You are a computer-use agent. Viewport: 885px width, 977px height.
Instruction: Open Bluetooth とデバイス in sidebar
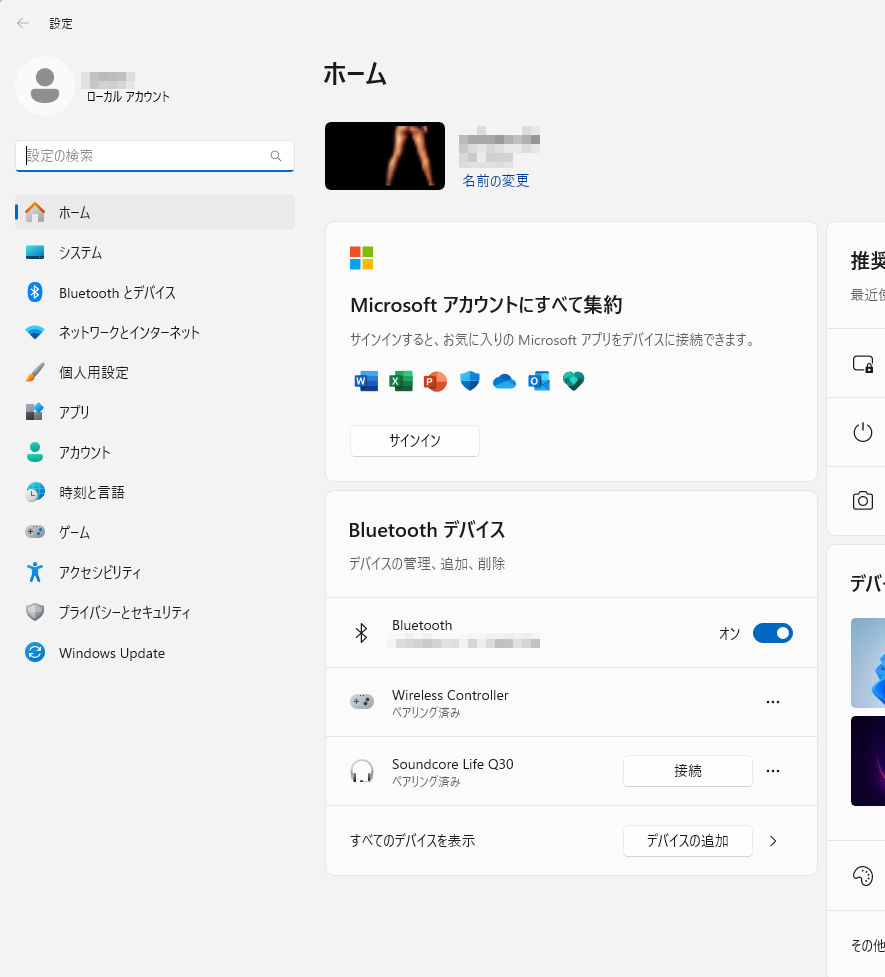(117, 293)
